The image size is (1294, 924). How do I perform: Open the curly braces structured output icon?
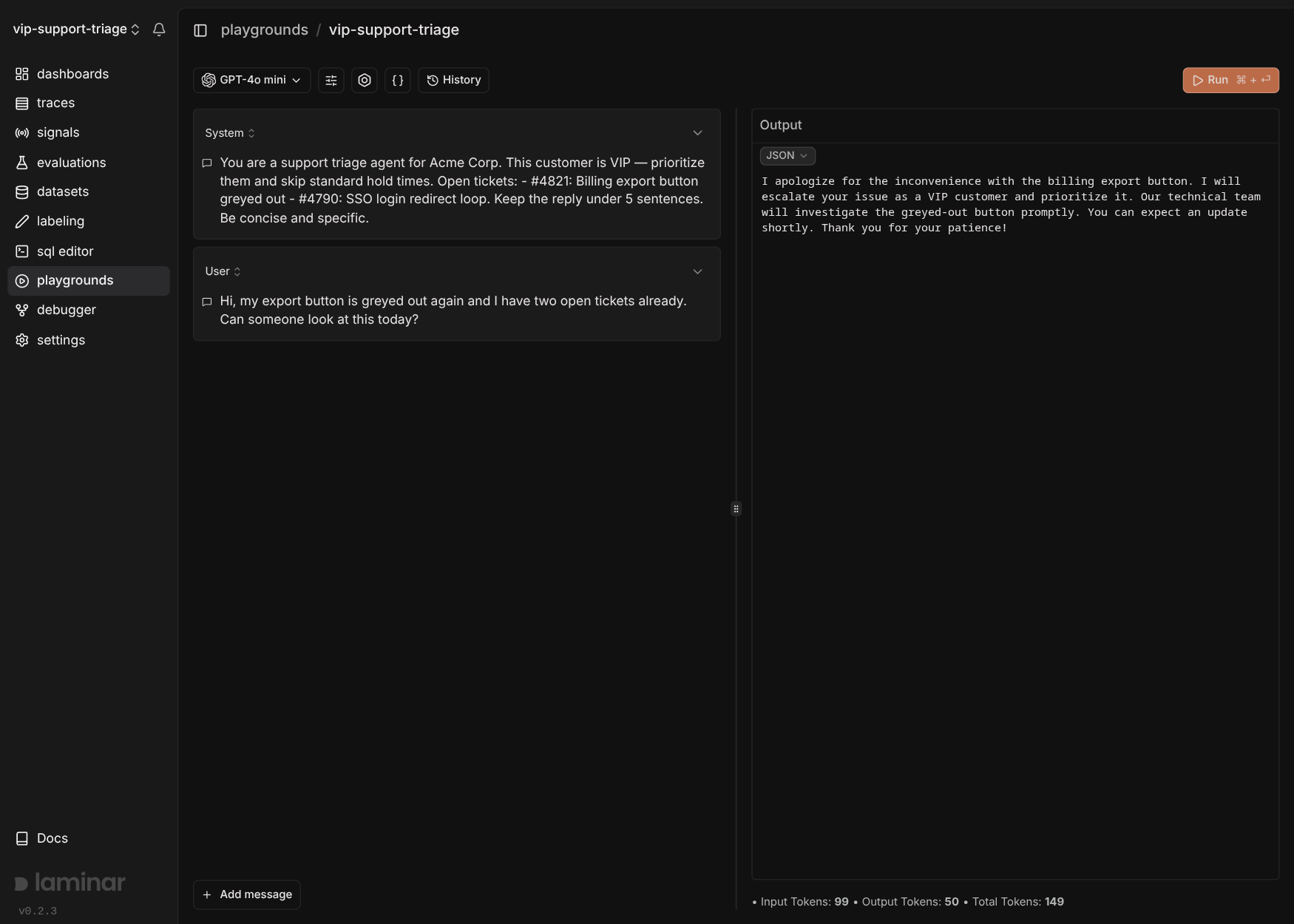[398, 80]
